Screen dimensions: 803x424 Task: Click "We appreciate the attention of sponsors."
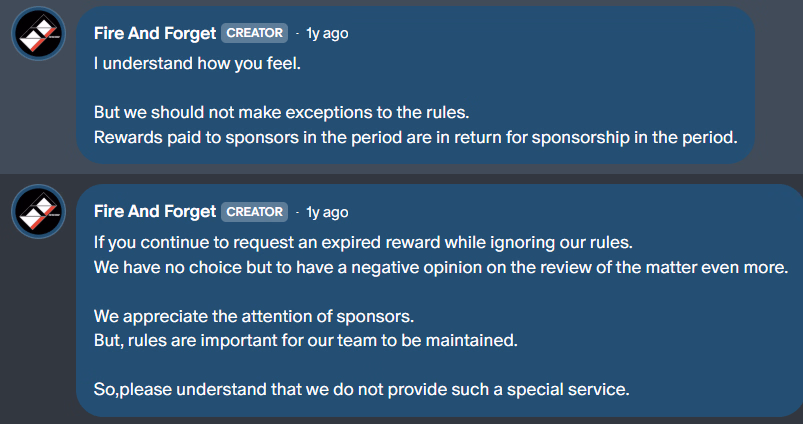(254, 317)
